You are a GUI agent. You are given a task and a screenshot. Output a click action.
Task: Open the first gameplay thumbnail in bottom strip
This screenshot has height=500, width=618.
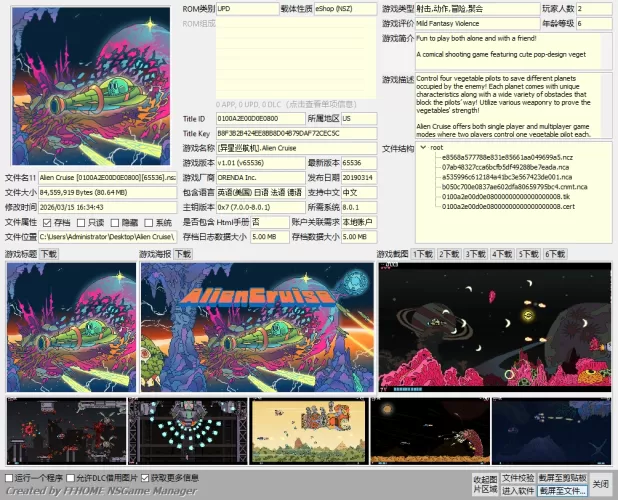(65, 432)
